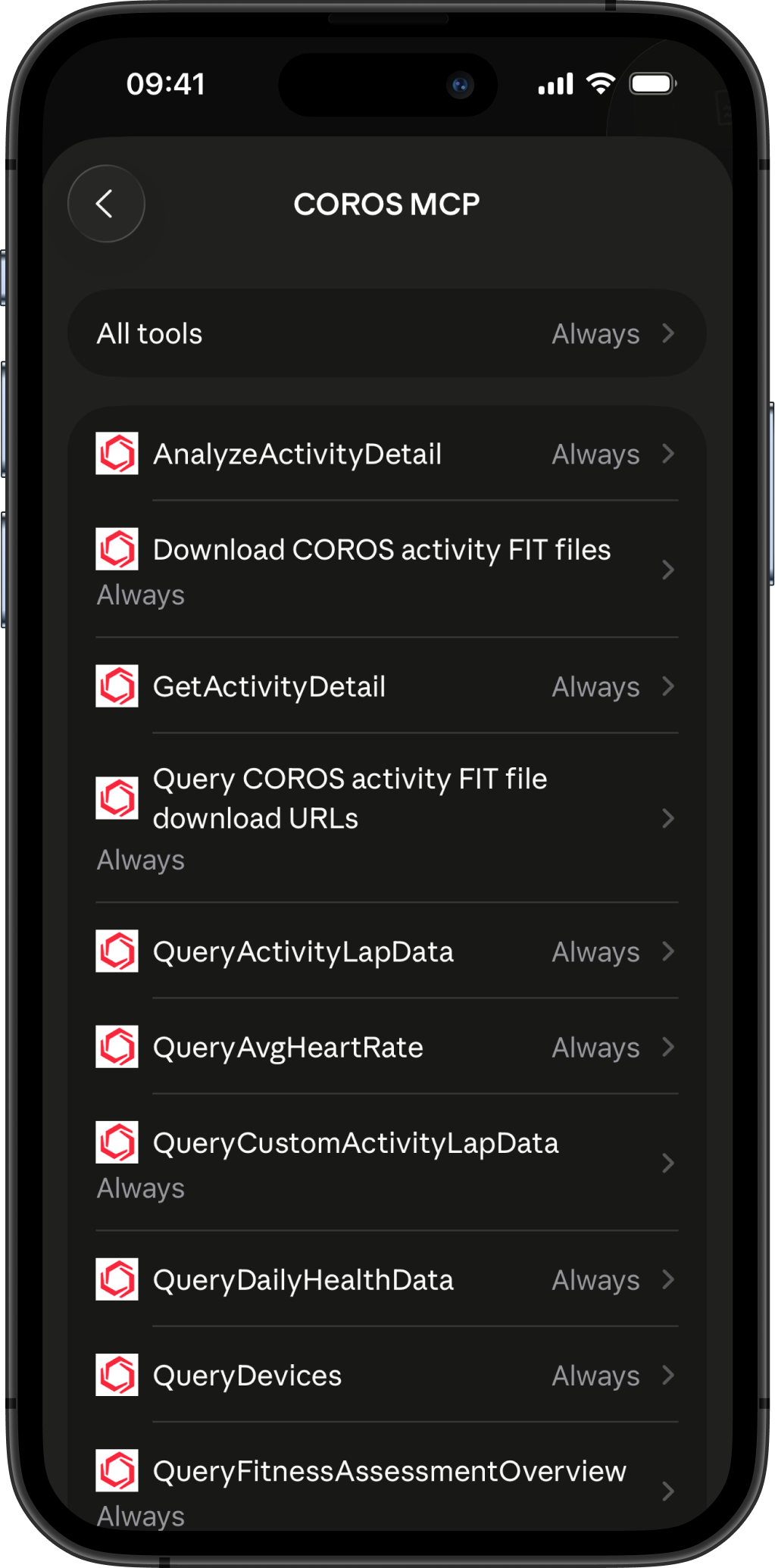This screenshot has height=1568, width=775.
Task: Open QueryActivityLapData row chevron
Action: [x=668, y=951]
